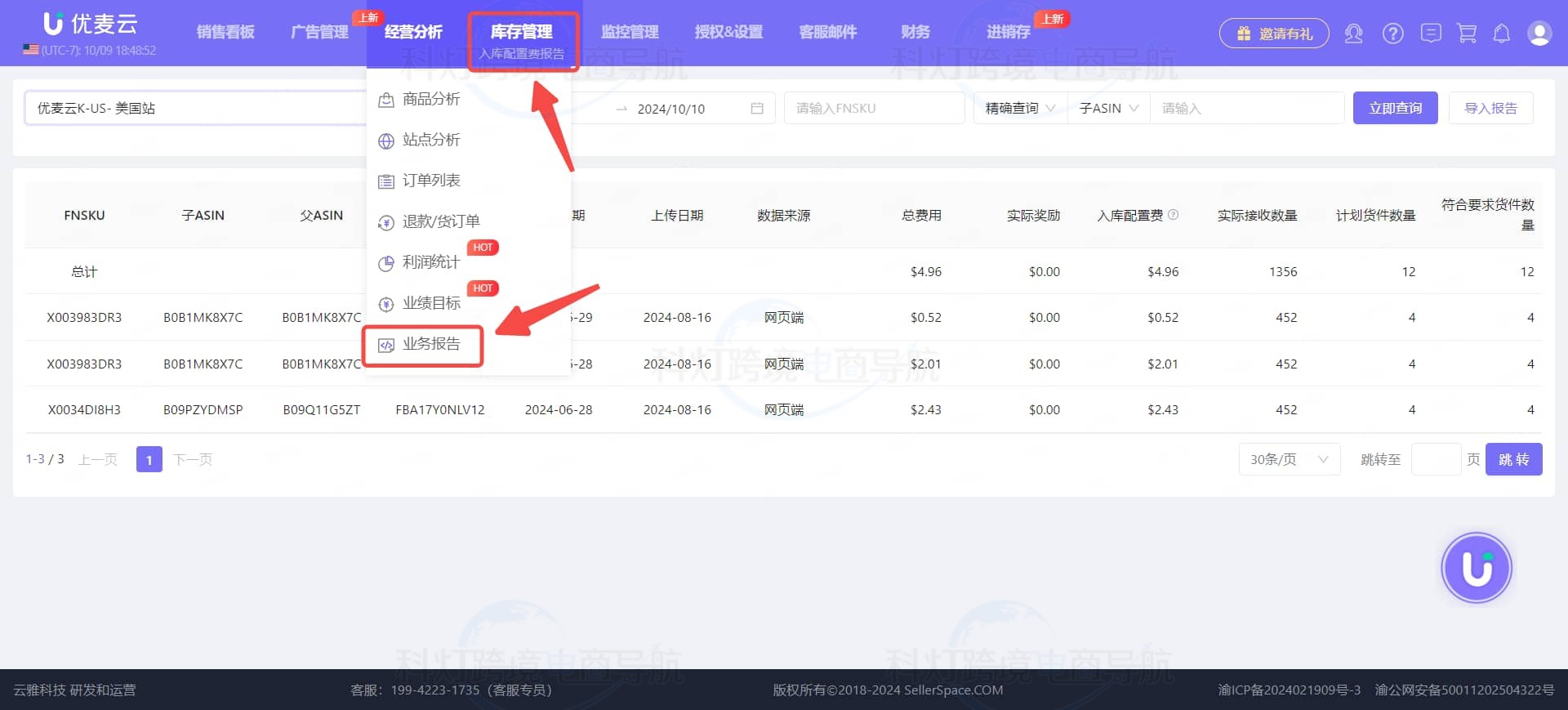
Task: Click the $2.43 total fee cell
Action: click(925, 409)
